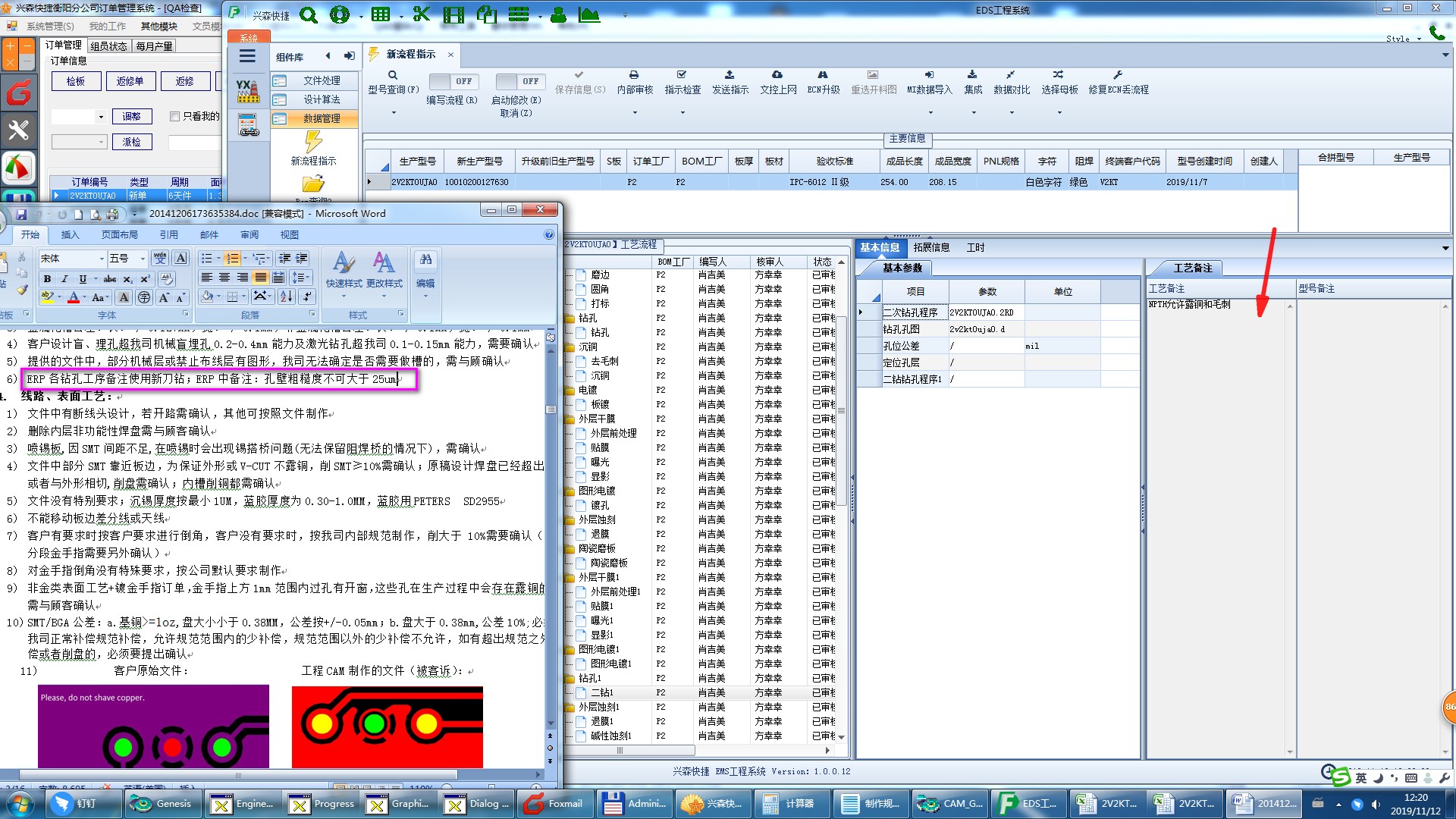Open Foxmail from the taskbar

point(554,804)
